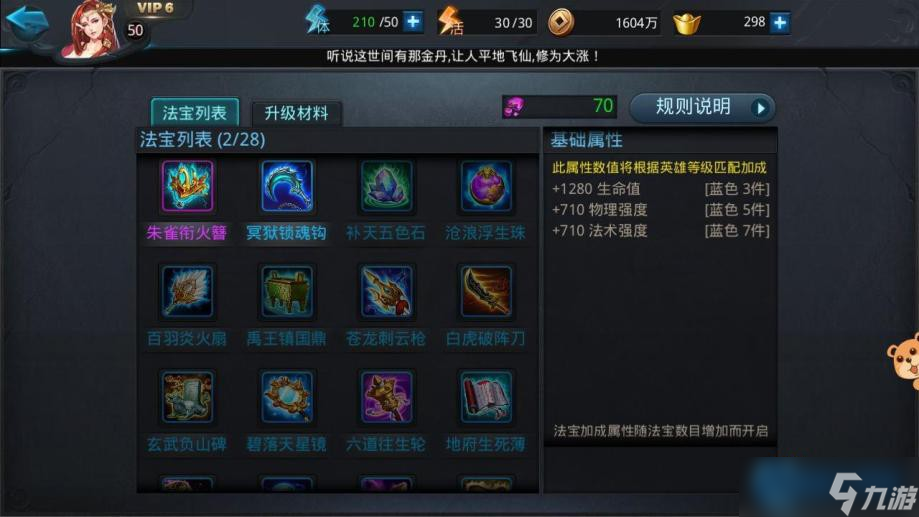Switch to the 法宝列表 tab
The width and height of the screenshot is (919, 517).
click(195, 112)
